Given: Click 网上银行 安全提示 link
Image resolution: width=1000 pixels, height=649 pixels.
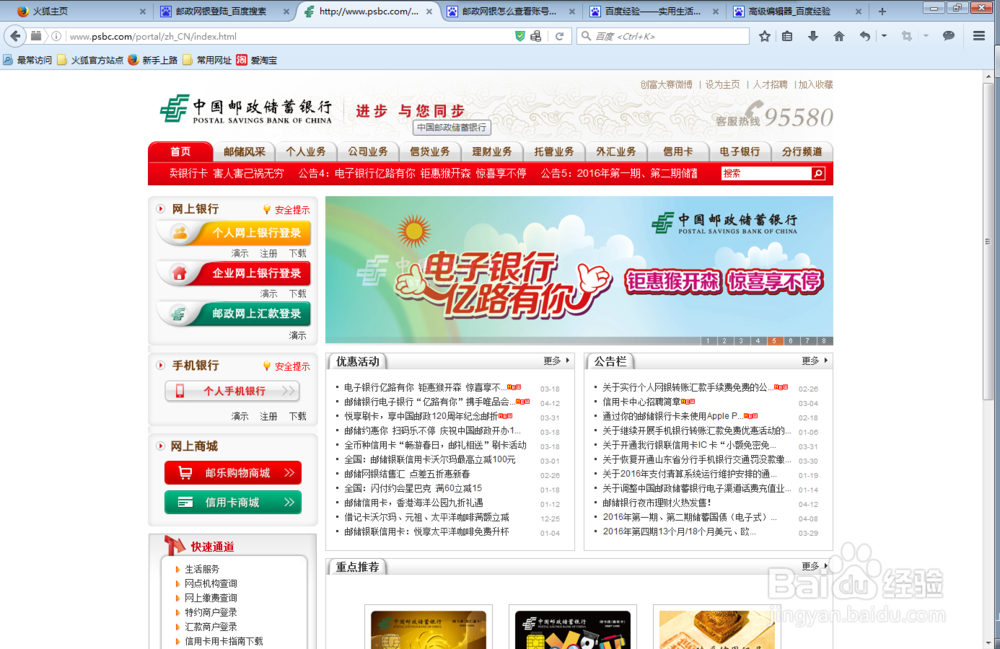Looking at the screenshot, I should (287, 210).
